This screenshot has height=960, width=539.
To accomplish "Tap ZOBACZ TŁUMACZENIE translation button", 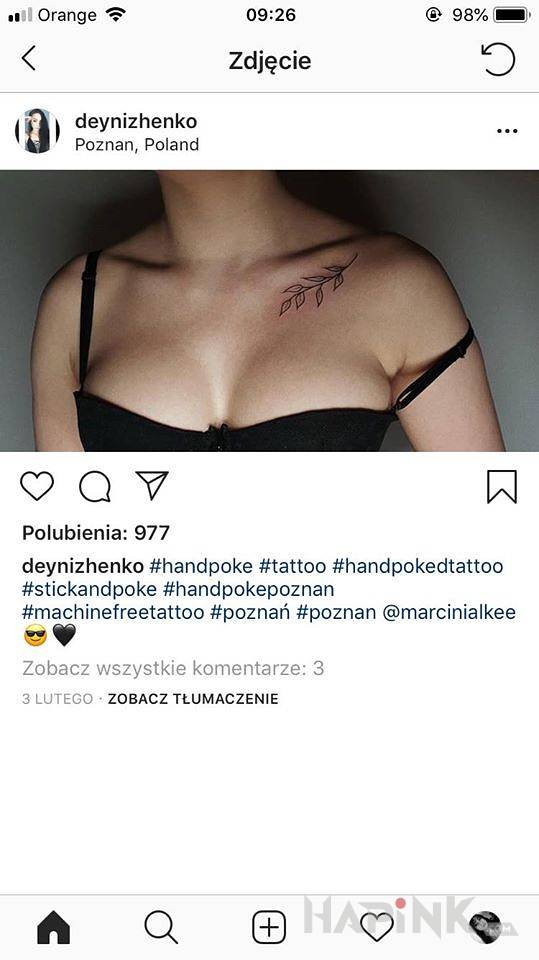I will pyautogui.click(x=193, y=699).
